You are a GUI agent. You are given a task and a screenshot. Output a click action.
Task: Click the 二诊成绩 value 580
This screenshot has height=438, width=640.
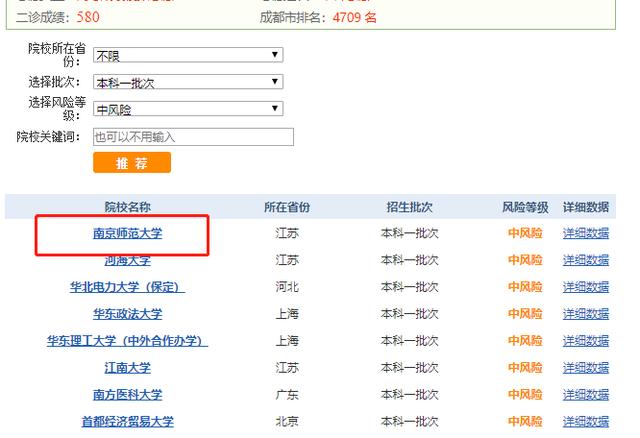[88, 17]
